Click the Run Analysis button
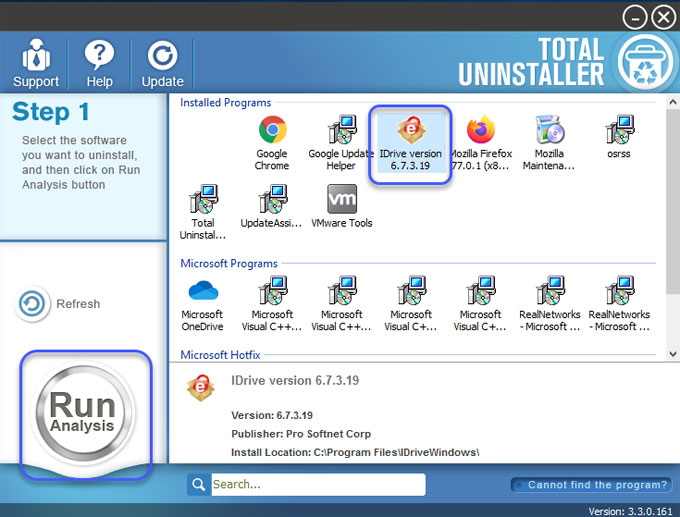 [x=84, y=412]
